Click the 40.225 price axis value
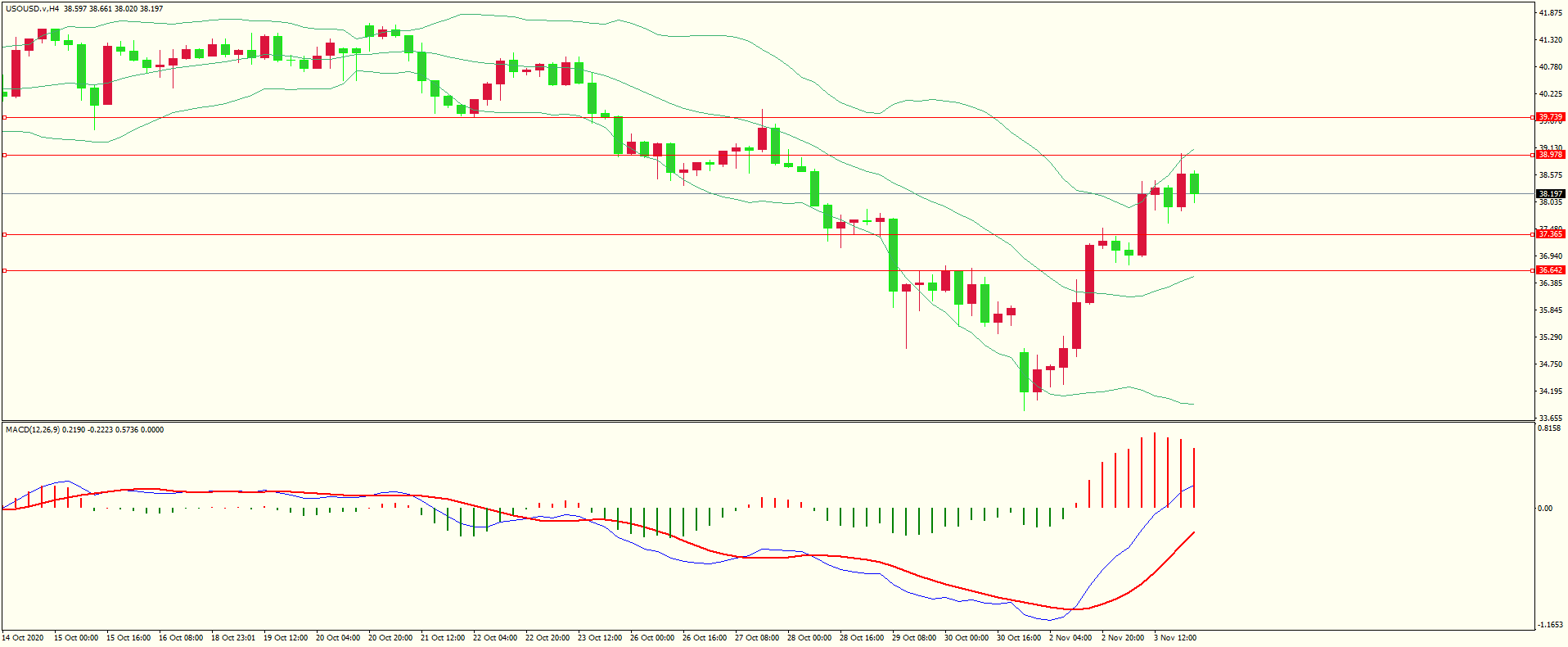Screen dimensions: 1568x647 (x=1551, y=94)
